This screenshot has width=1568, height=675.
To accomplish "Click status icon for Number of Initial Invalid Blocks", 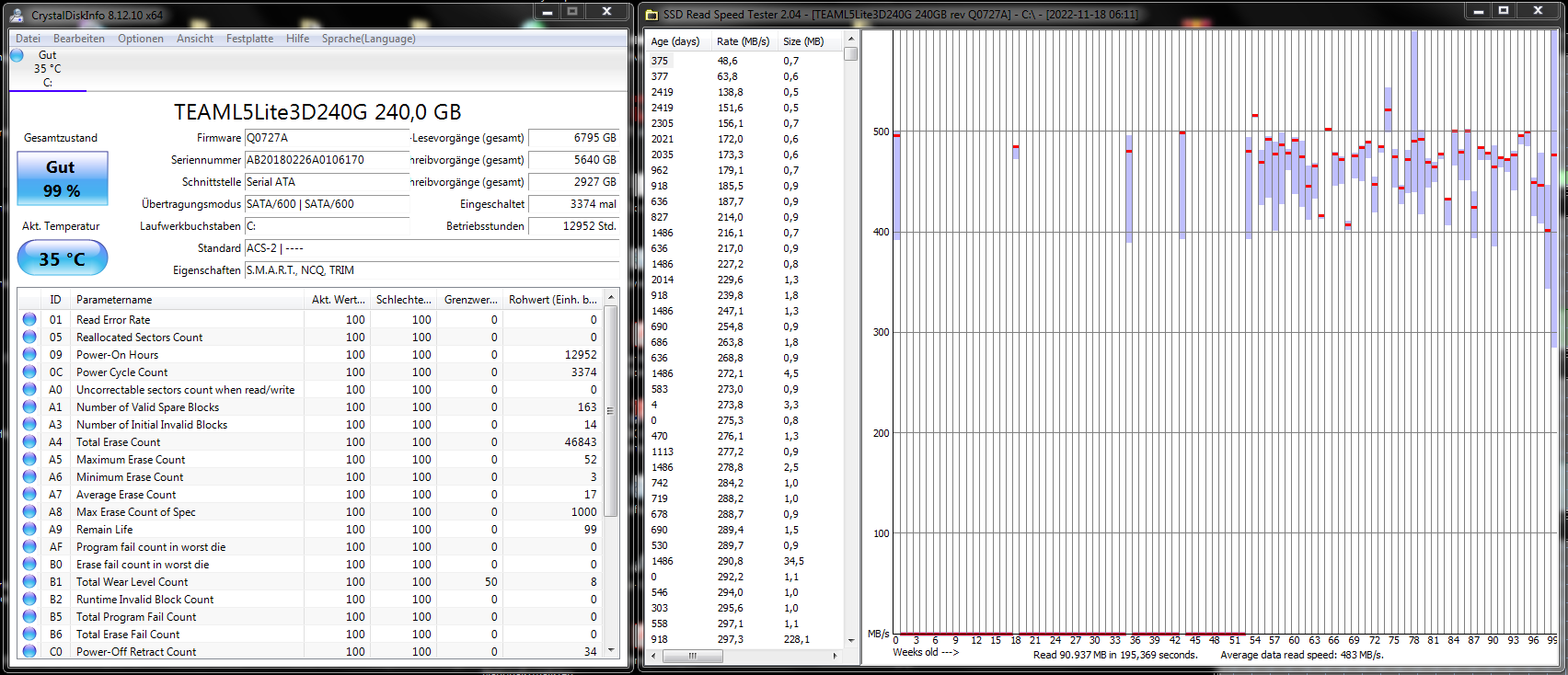I will tap(29, 425).
